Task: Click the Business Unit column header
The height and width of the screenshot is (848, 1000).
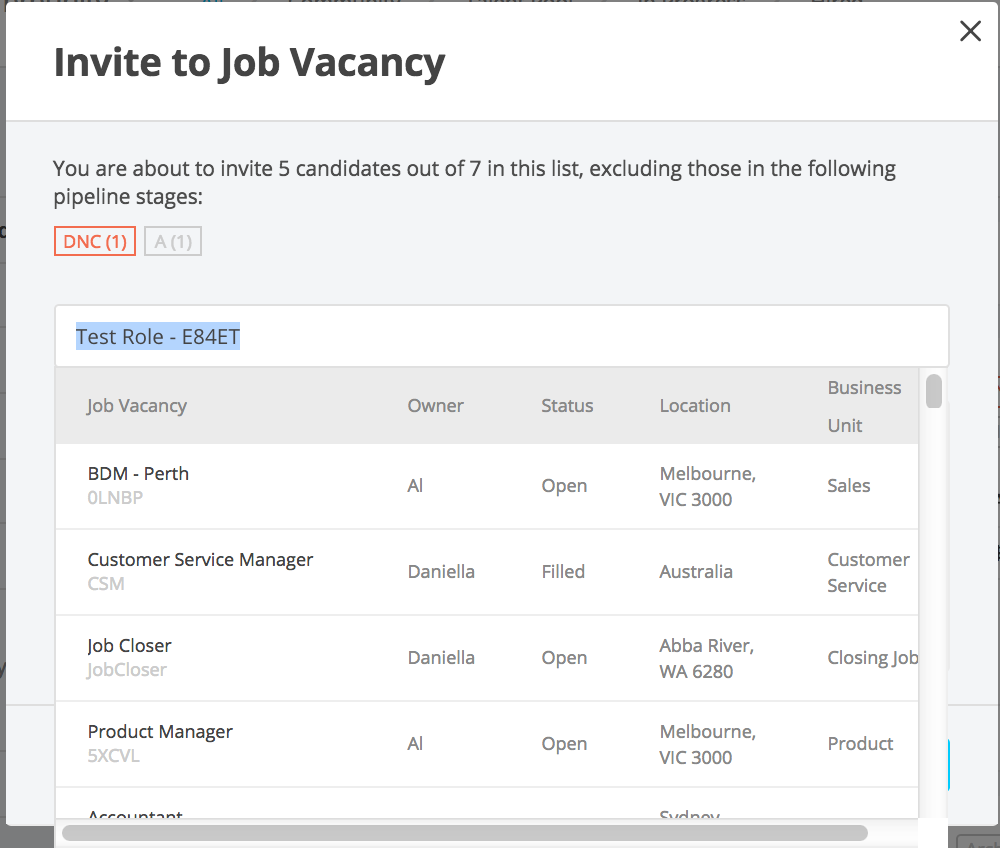Action: (864, 406)
